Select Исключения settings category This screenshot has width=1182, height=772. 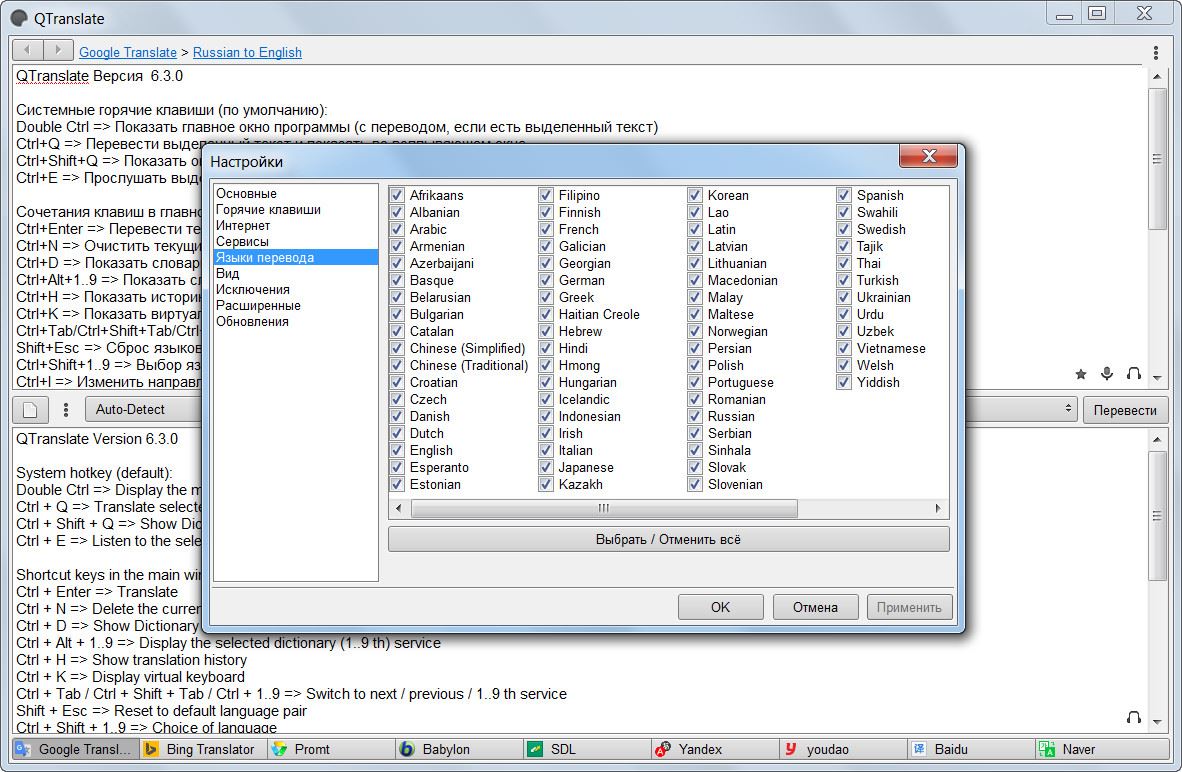coord(296,290)
